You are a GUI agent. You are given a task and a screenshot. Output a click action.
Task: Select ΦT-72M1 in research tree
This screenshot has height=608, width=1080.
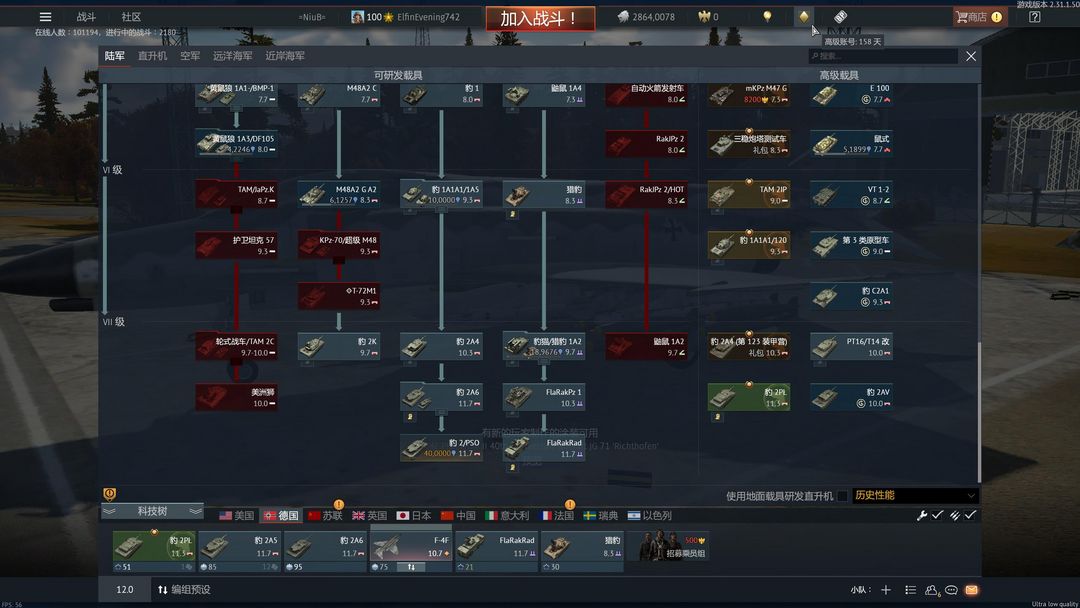click(x=339, y=296)
